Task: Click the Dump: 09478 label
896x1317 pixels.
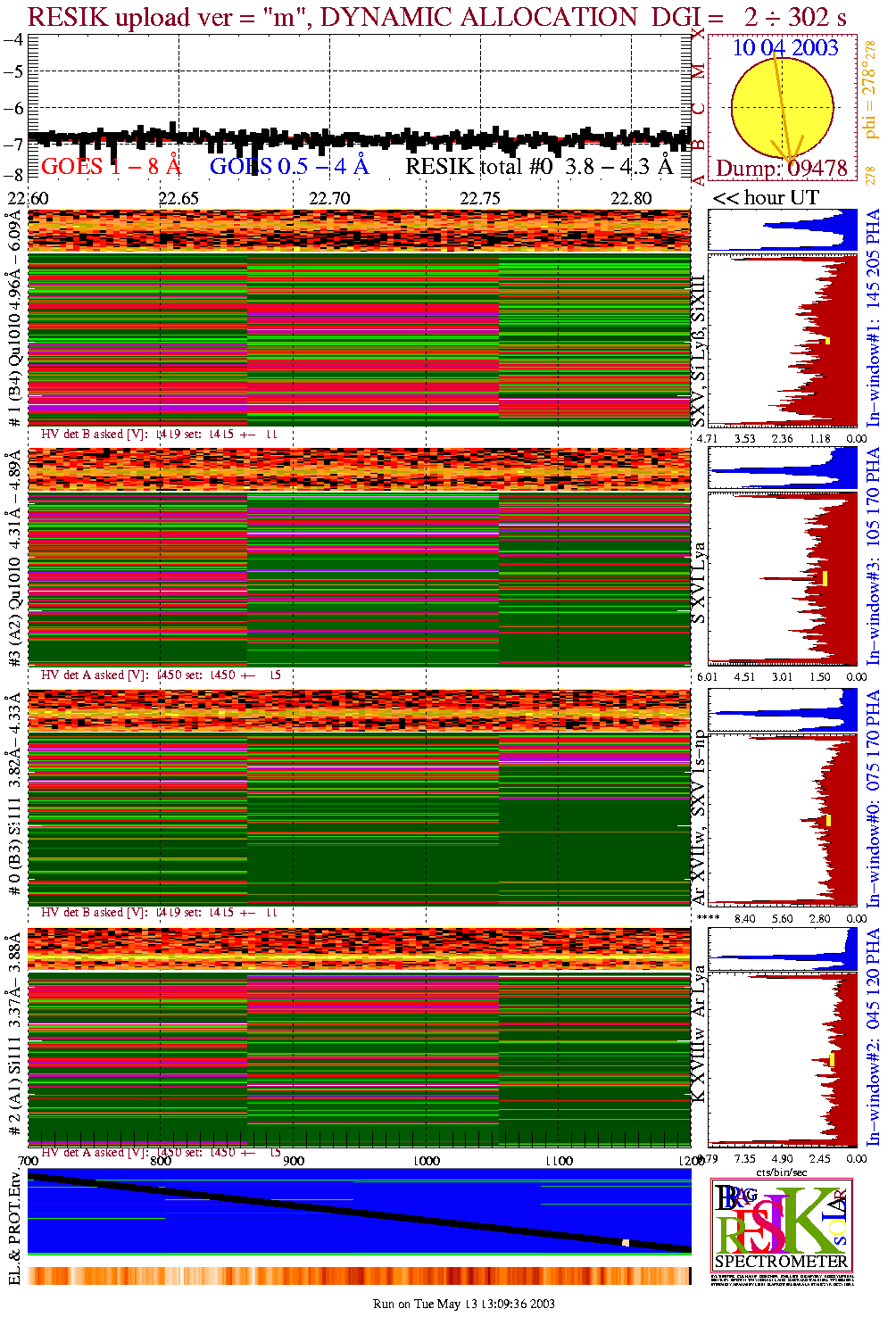Action: point(781,168)
